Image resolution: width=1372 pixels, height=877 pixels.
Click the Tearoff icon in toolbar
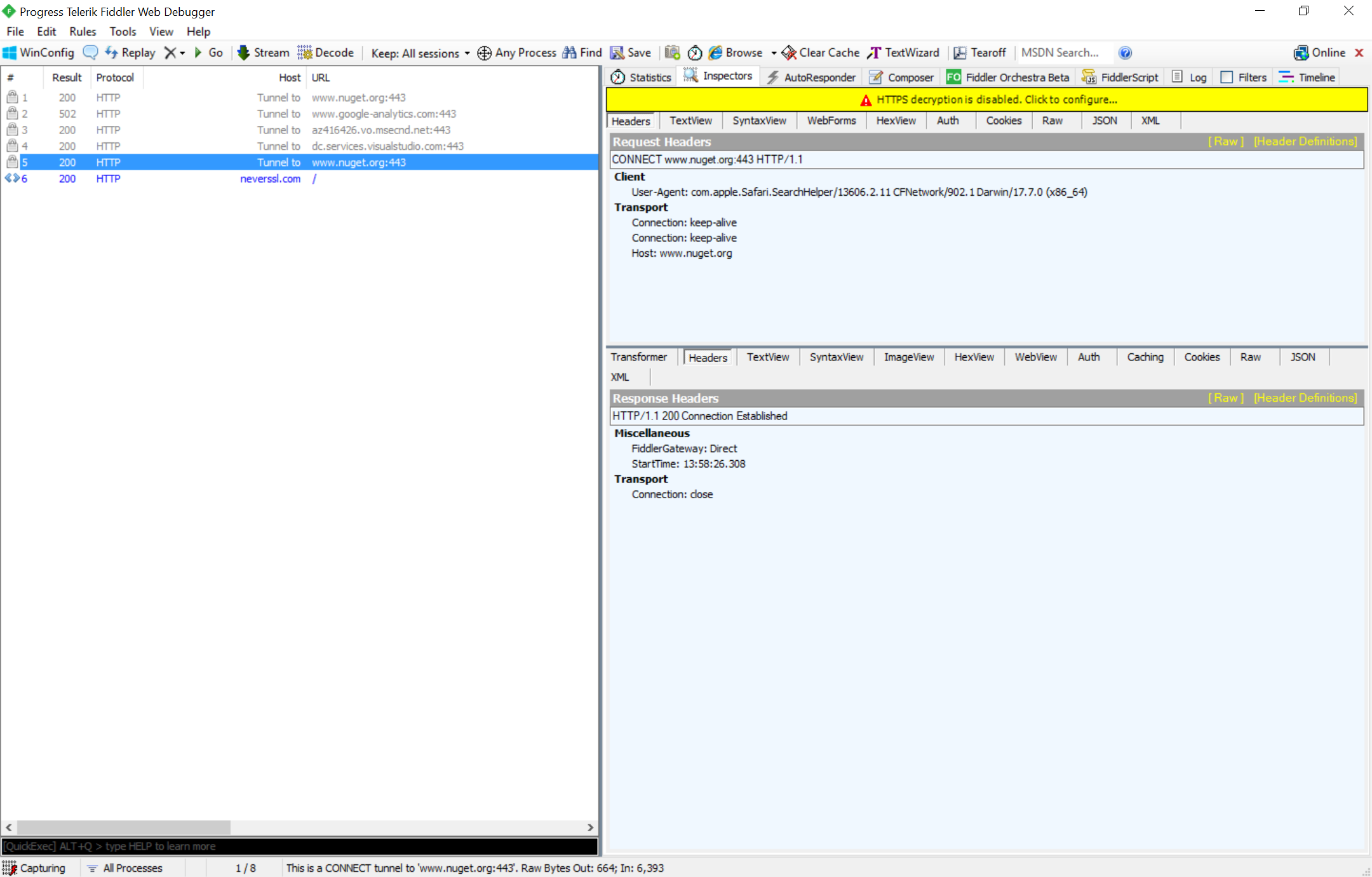click(x=957, y=52)
